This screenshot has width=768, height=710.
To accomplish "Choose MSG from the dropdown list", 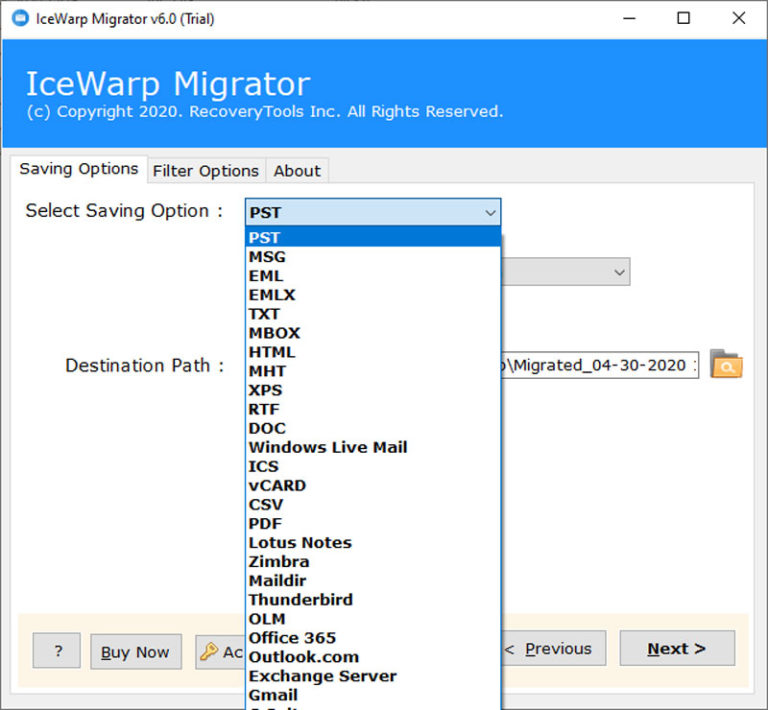I will point(373,257).
